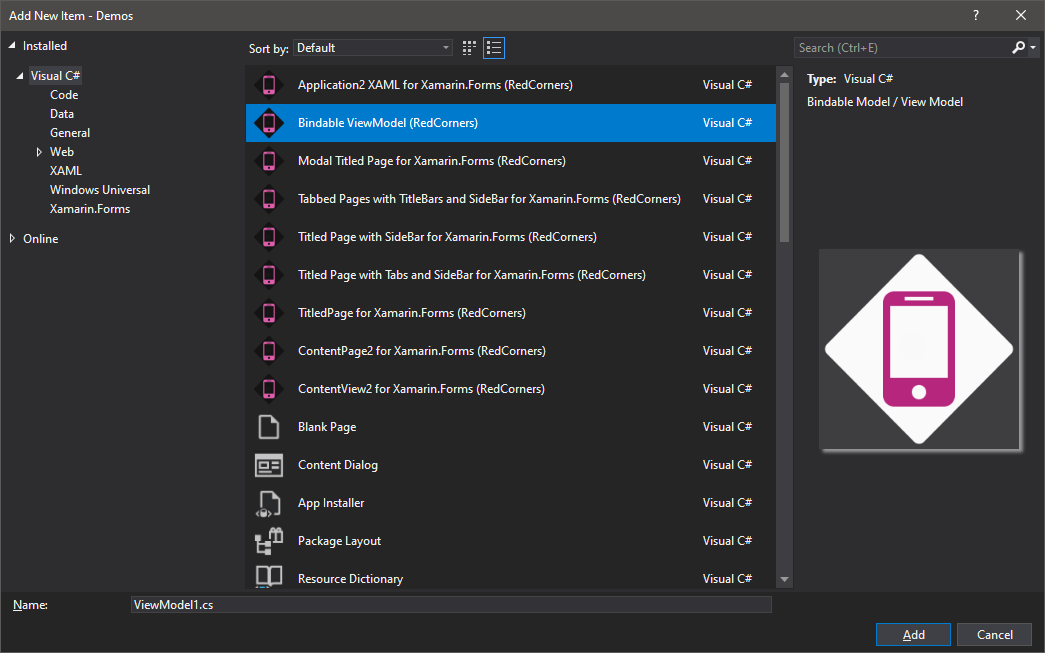Select the Code category
The width and height of the screenshot is (1045, 653).
pyautogui.click(x=64, y=95)
